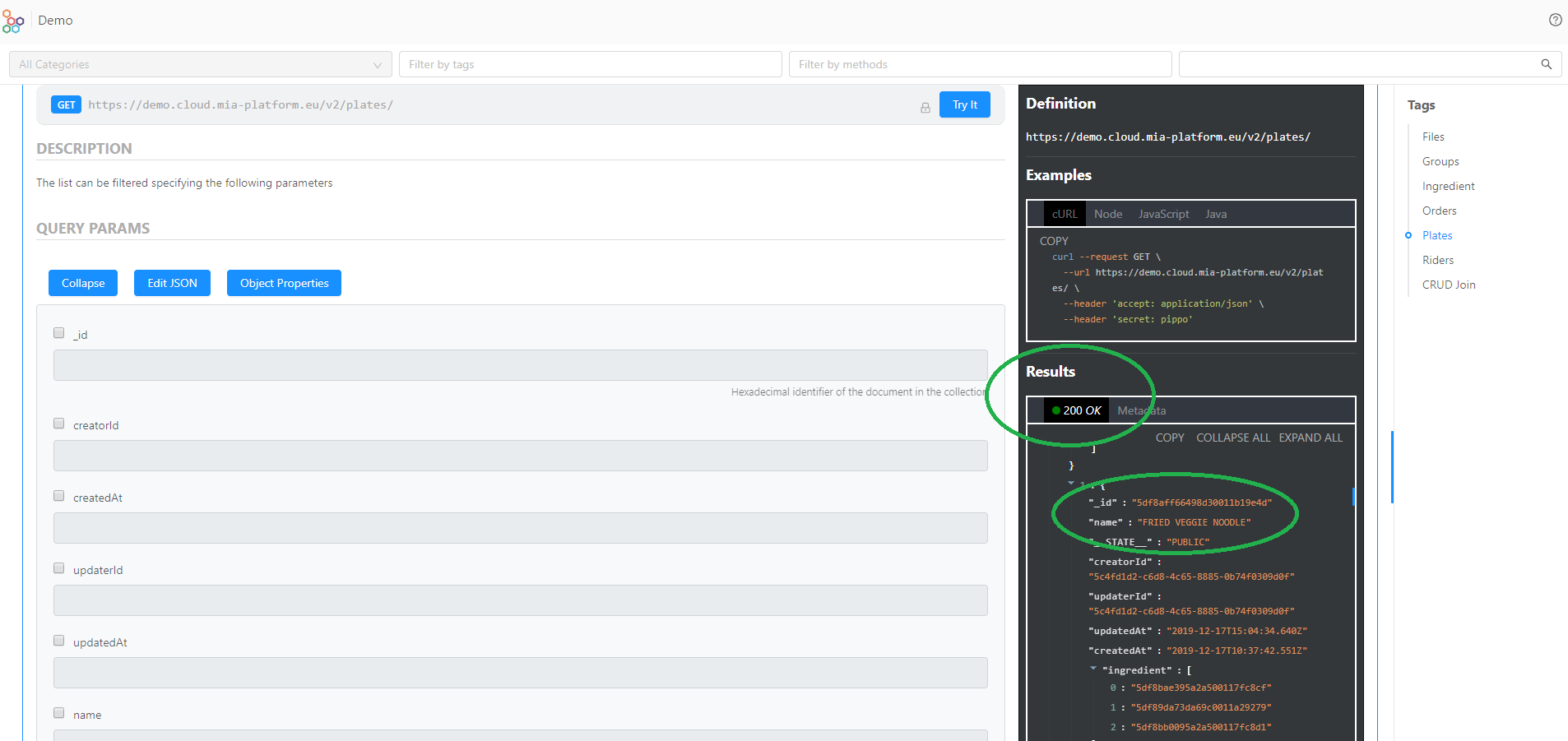
Task: Select the Orders tag in sidebar
Action: (1439, 211)
